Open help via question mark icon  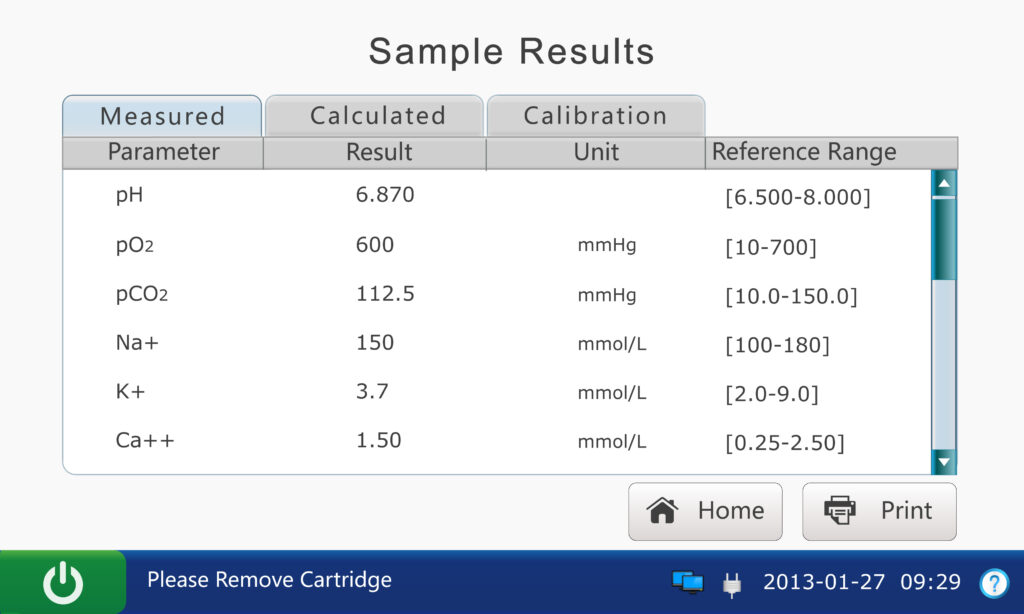click(994, 583)
